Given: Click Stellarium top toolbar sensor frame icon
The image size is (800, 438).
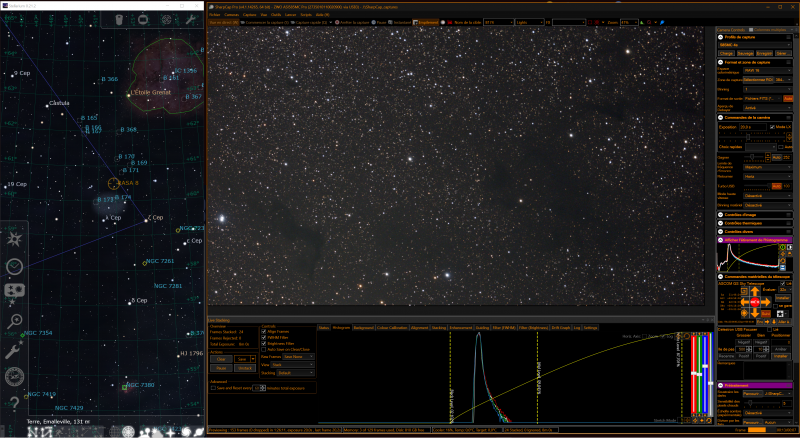Looking at the screenshot, I should 143,20.
